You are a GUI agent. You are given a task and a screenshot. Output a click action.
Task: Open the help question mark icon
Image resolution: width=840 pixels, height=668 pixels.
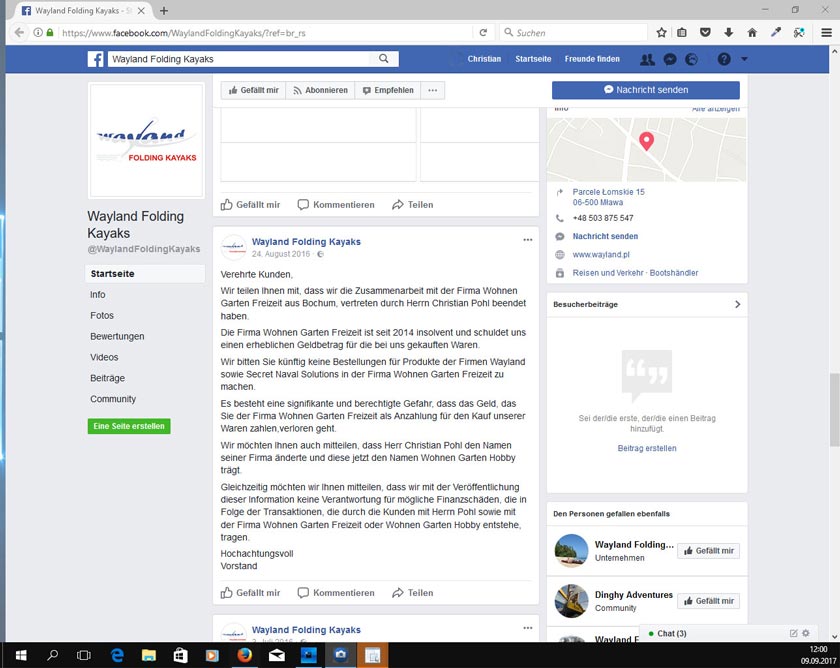[724, 59]
